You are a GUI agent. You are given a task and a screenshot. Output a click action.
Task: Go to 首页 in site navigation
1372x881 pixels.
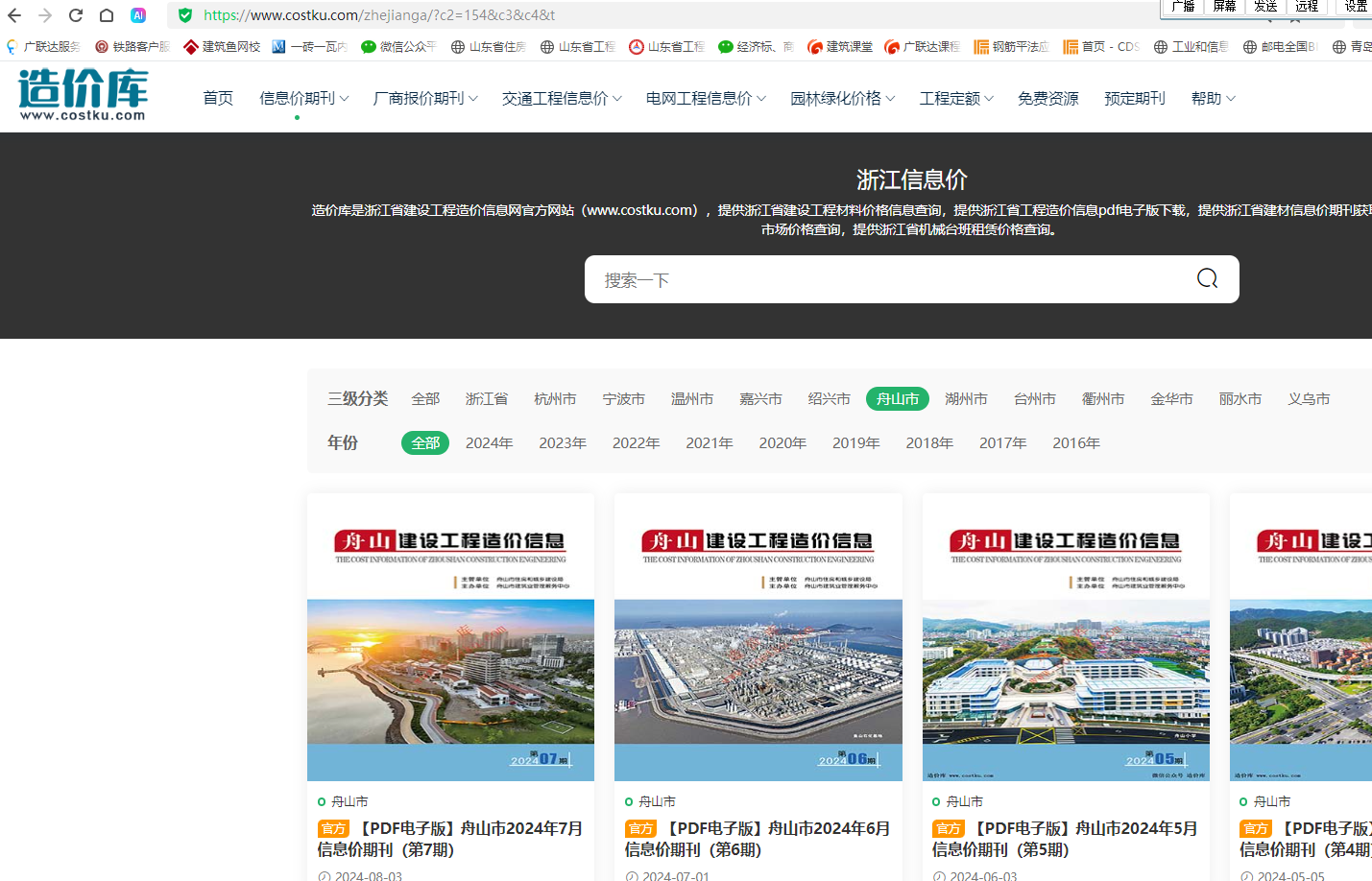click(x=218, y=98)
